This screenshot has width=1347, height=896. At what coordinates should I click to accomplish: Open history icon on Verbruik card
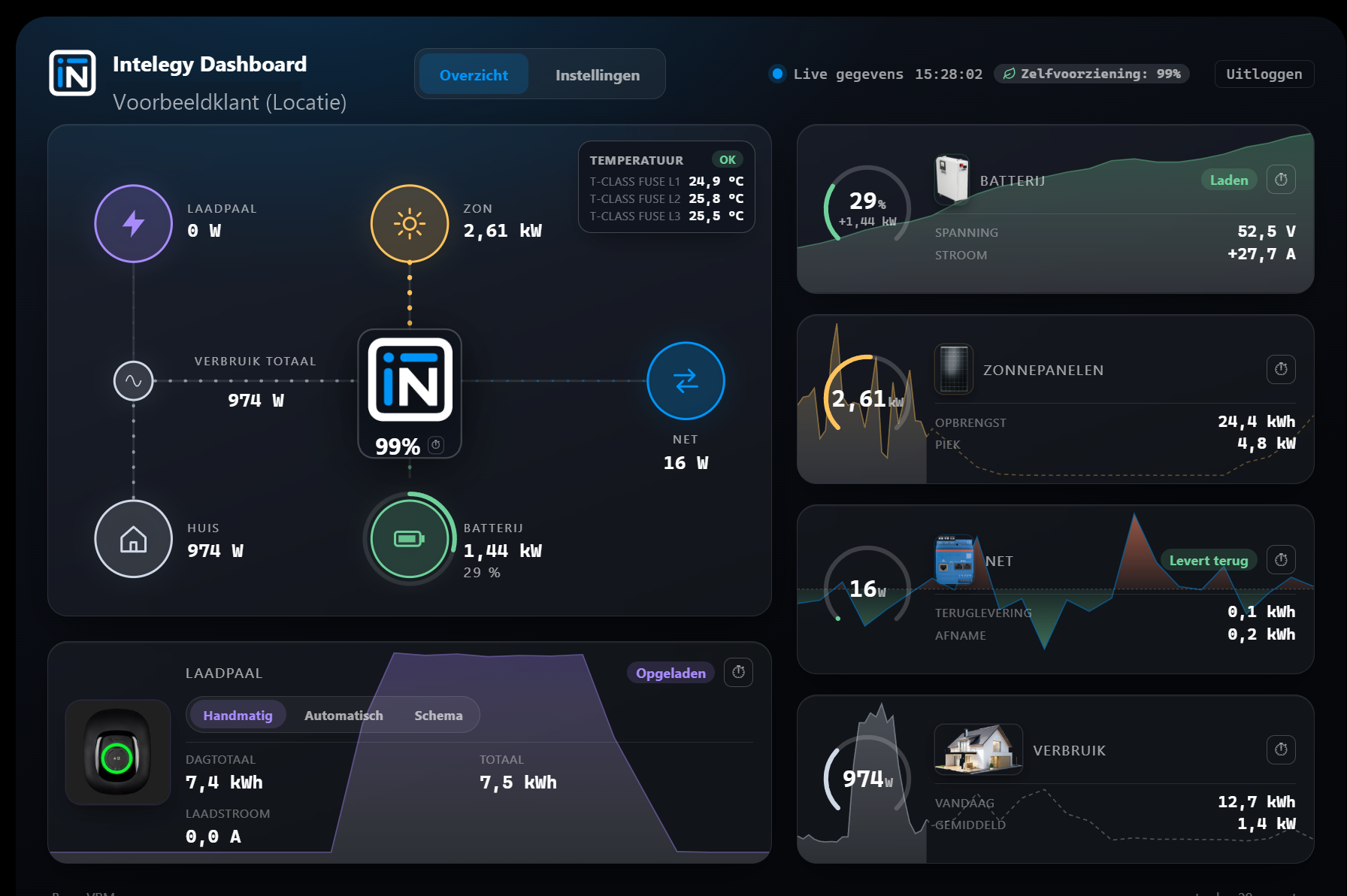point(1281,749)
